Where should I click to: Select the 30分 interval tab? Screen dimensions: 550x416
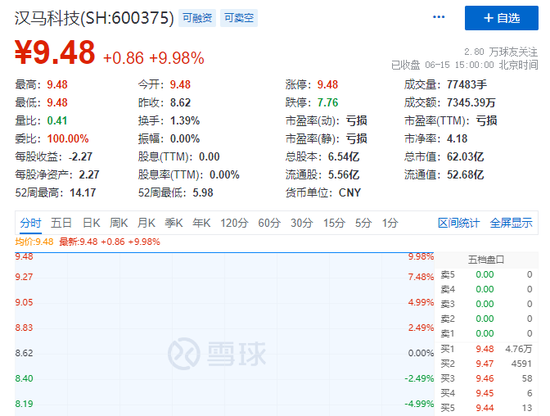[301, 223]
